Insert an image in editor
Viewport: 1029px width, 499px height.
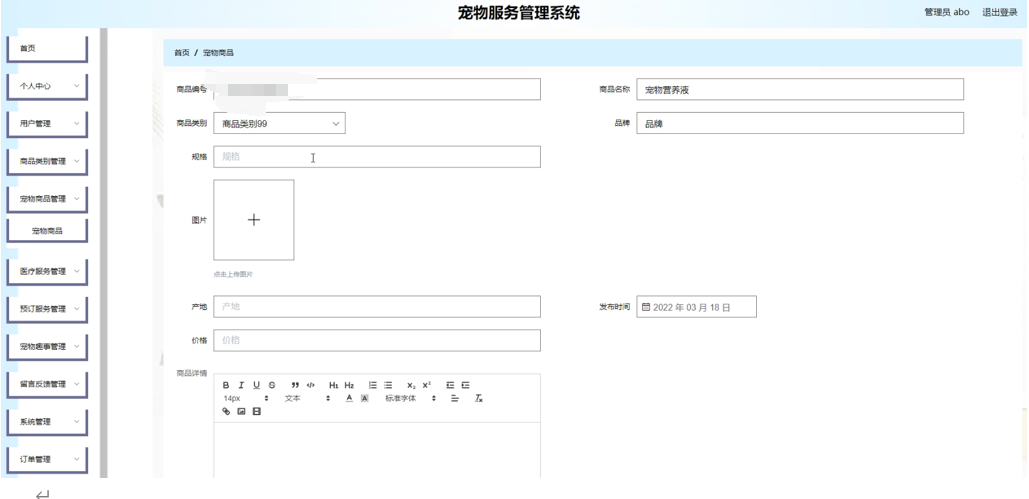pos(241,412)
